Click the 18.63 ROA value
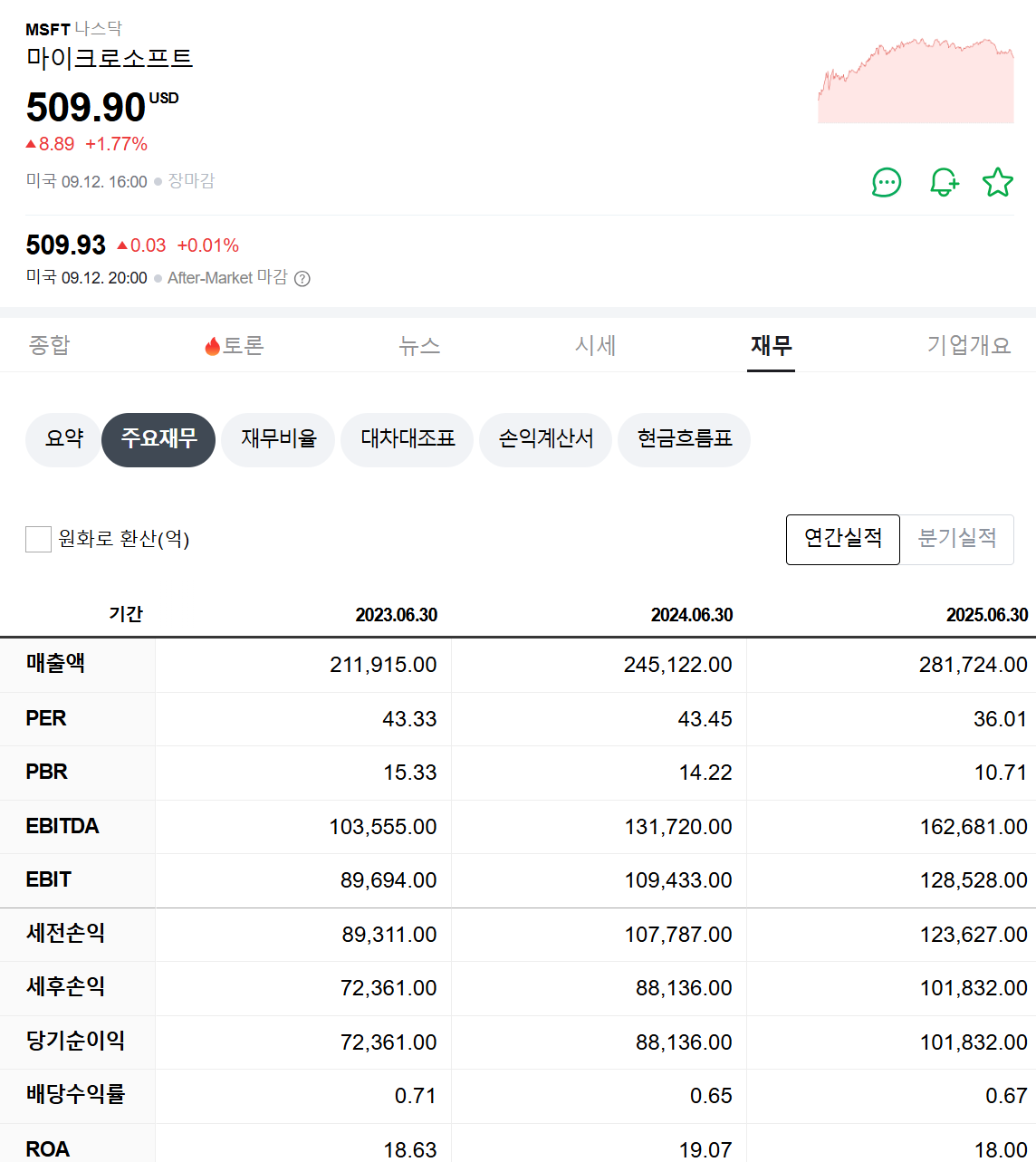 (410, 1150)
